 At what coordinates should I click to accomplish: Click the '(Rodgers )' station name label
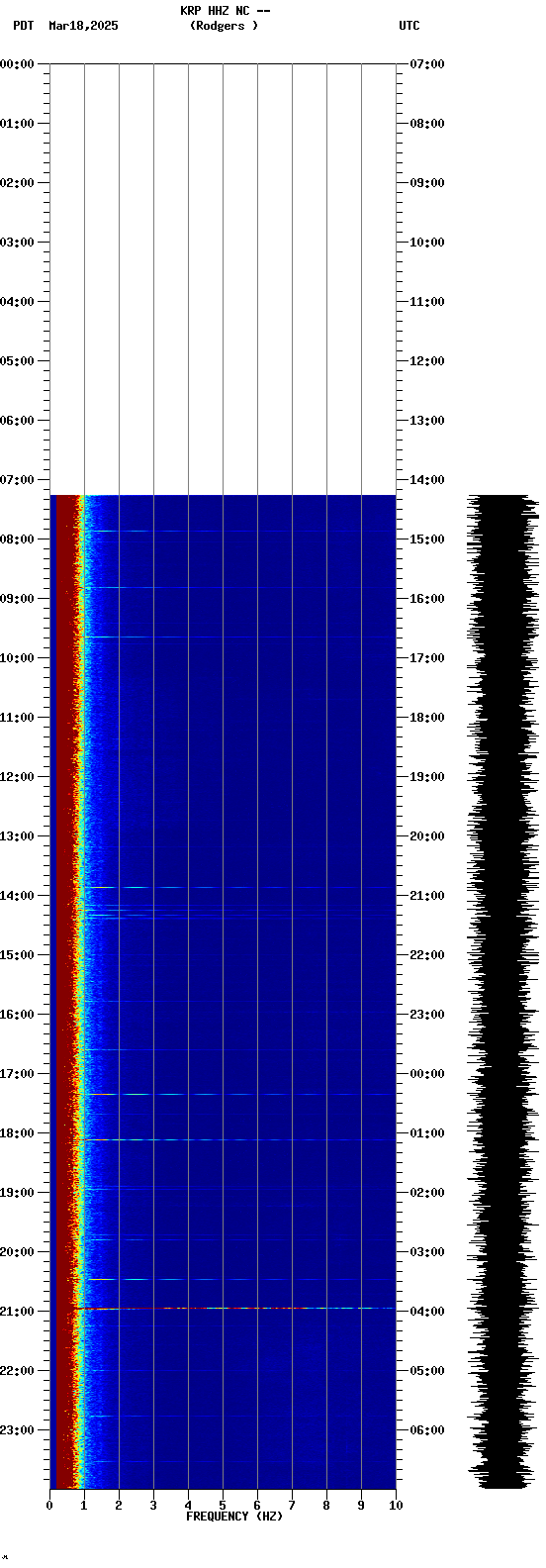pos(225,26)
